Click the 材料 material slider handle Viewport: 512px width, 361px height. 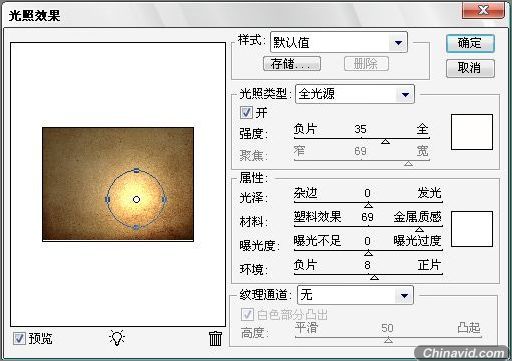419,229
